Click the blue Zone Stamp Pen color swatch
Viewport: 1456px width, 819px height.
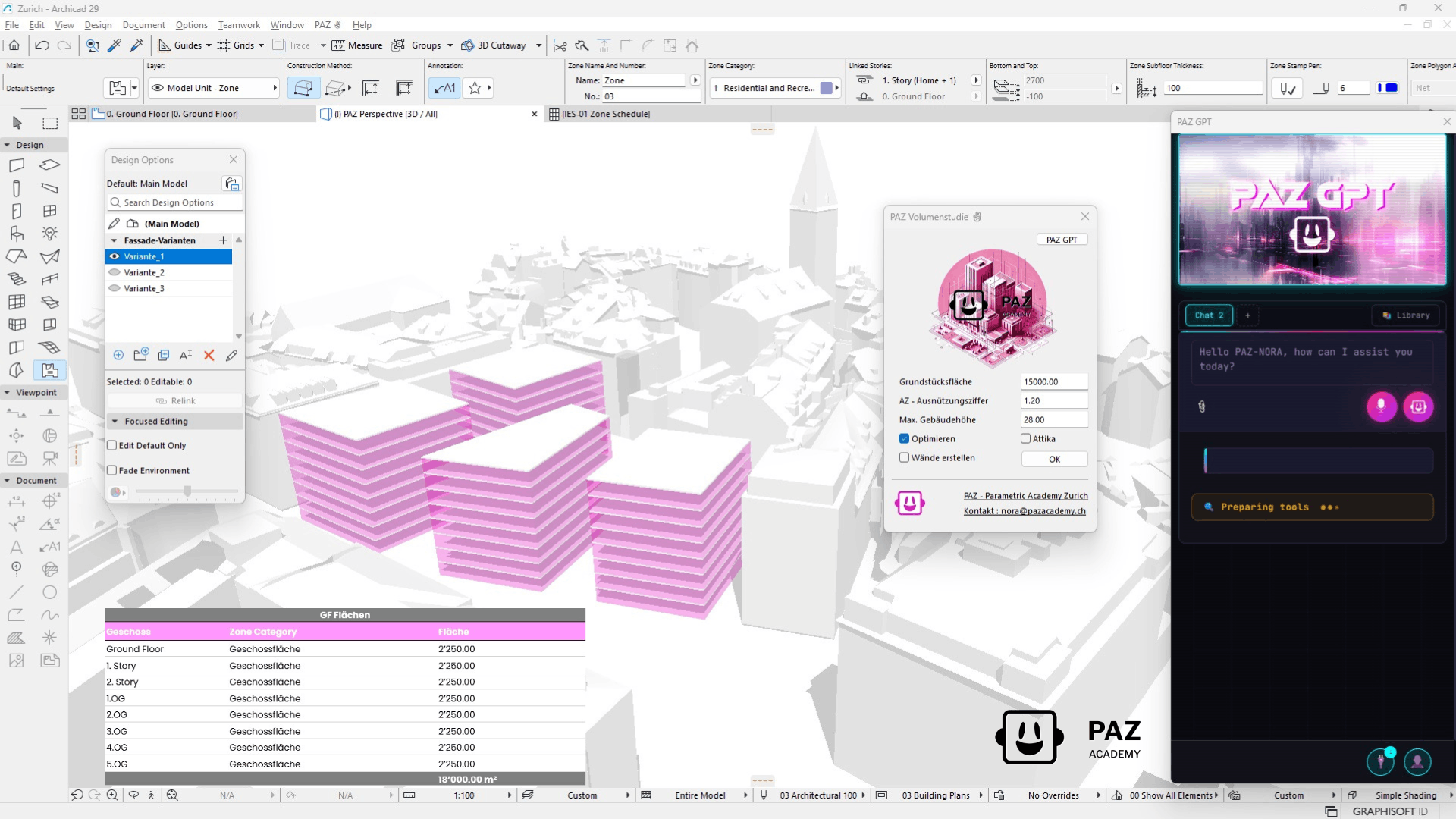[1392, 88]
